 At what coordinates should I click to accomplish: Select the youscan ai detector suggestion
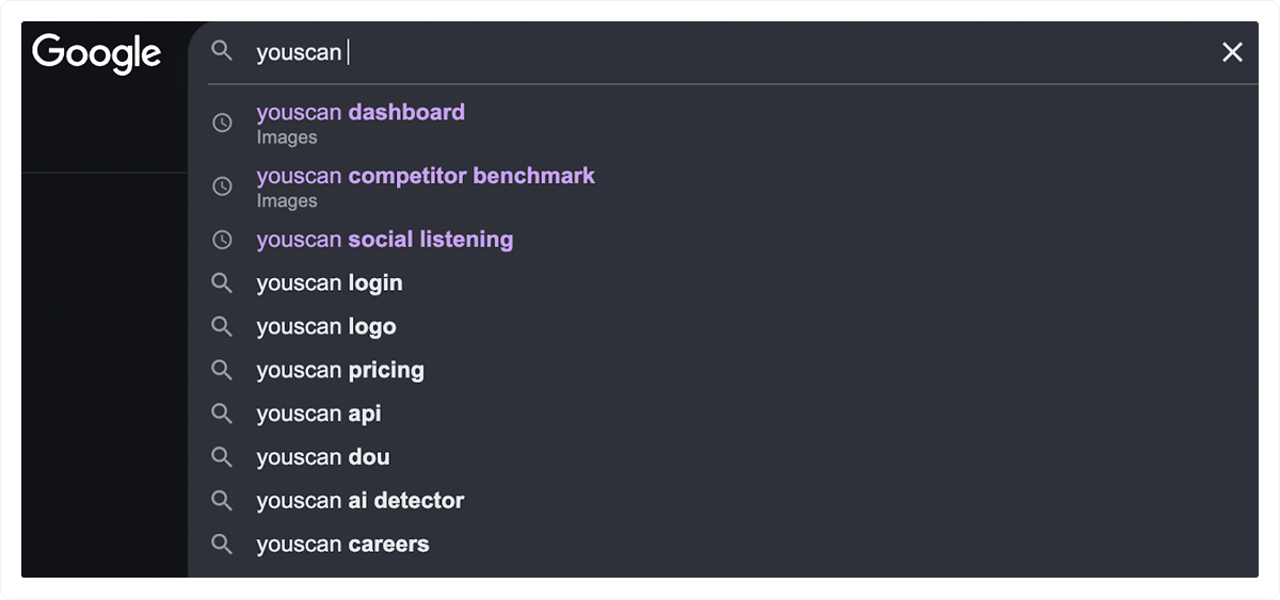click(360, 501)
